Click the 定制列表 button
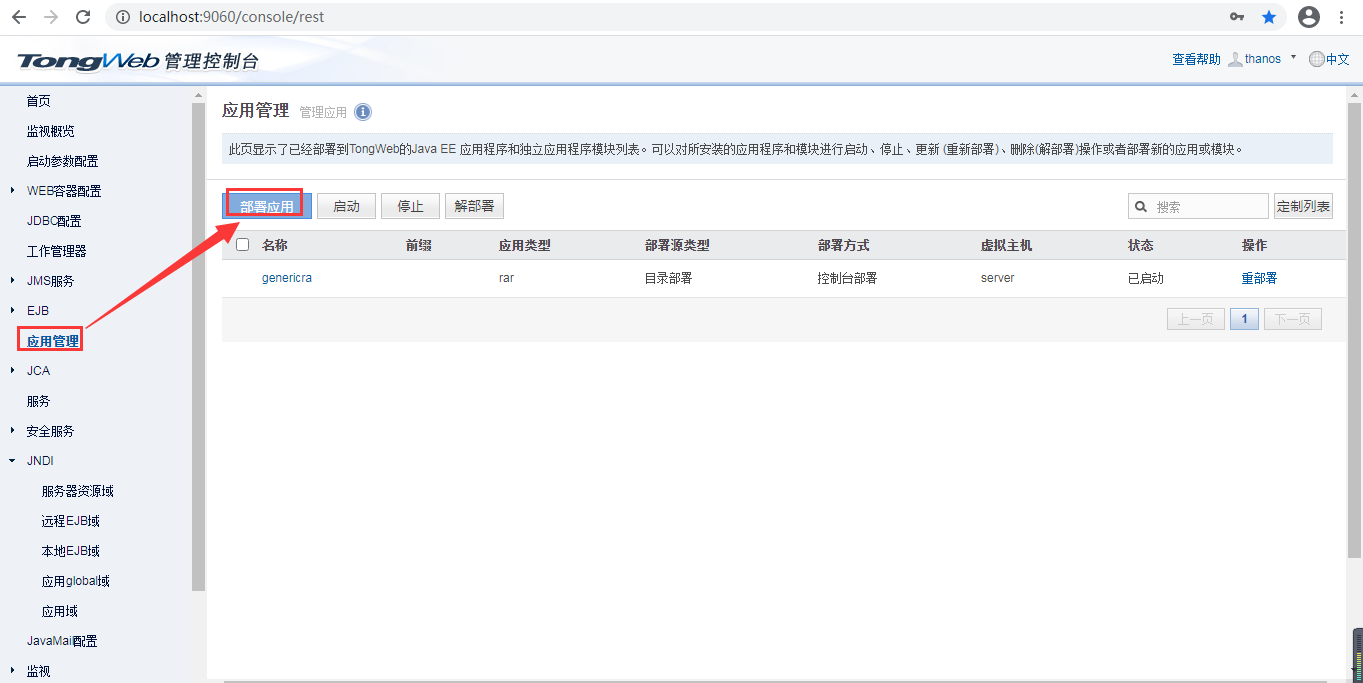Image resolution: width=1363 pixels, height=683 pixels. tap(1303, 206)
